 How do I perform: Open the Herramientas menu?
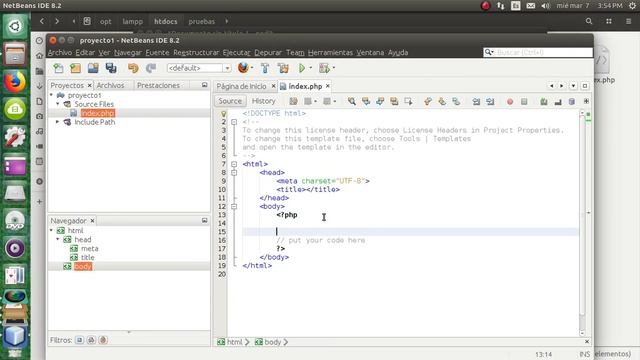(330, 53)
